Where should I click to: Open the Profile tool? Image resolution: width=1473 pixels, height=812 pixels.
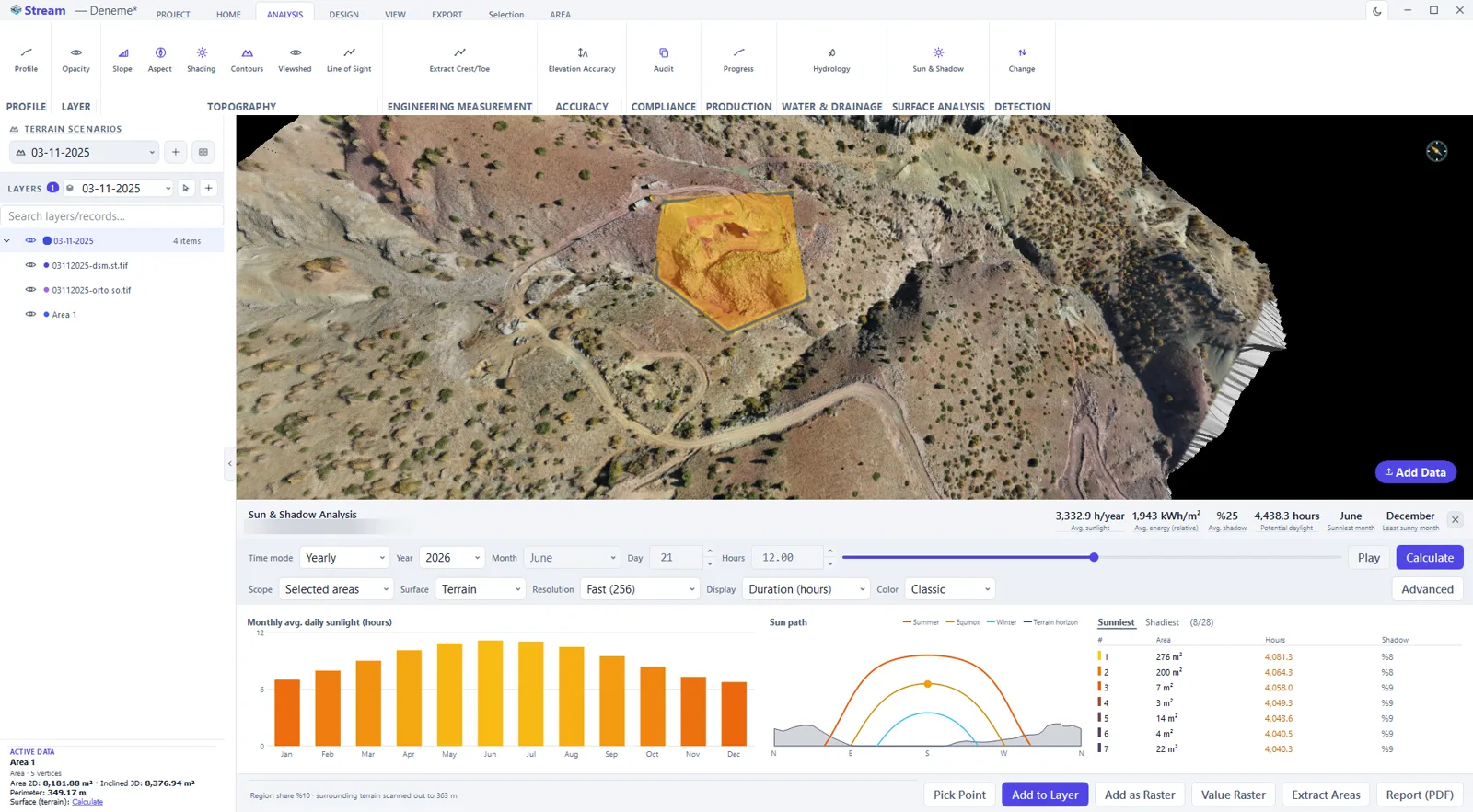tap(26, 59)
